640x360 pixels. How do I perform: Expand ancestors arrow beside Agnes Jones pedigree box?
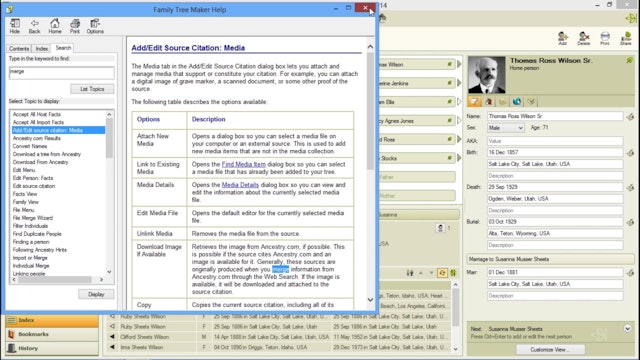click(x=459, y=120)
